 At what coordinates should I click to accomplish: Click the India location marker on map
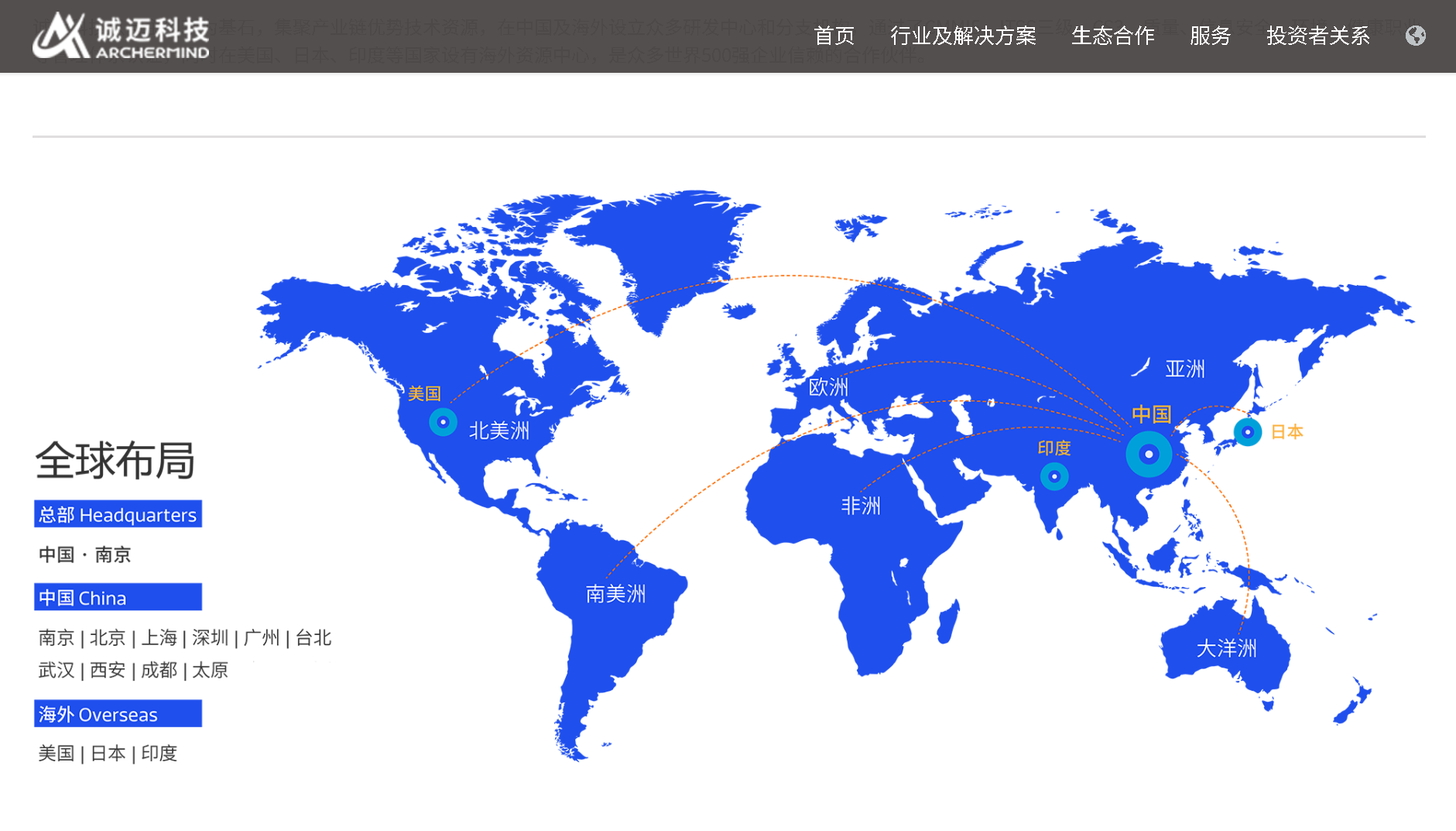tap(1054, 476)
